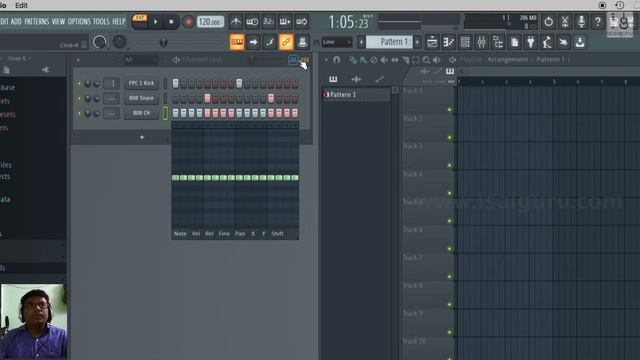
Task: Click the 808 Snare channel button
Action: 141,98
